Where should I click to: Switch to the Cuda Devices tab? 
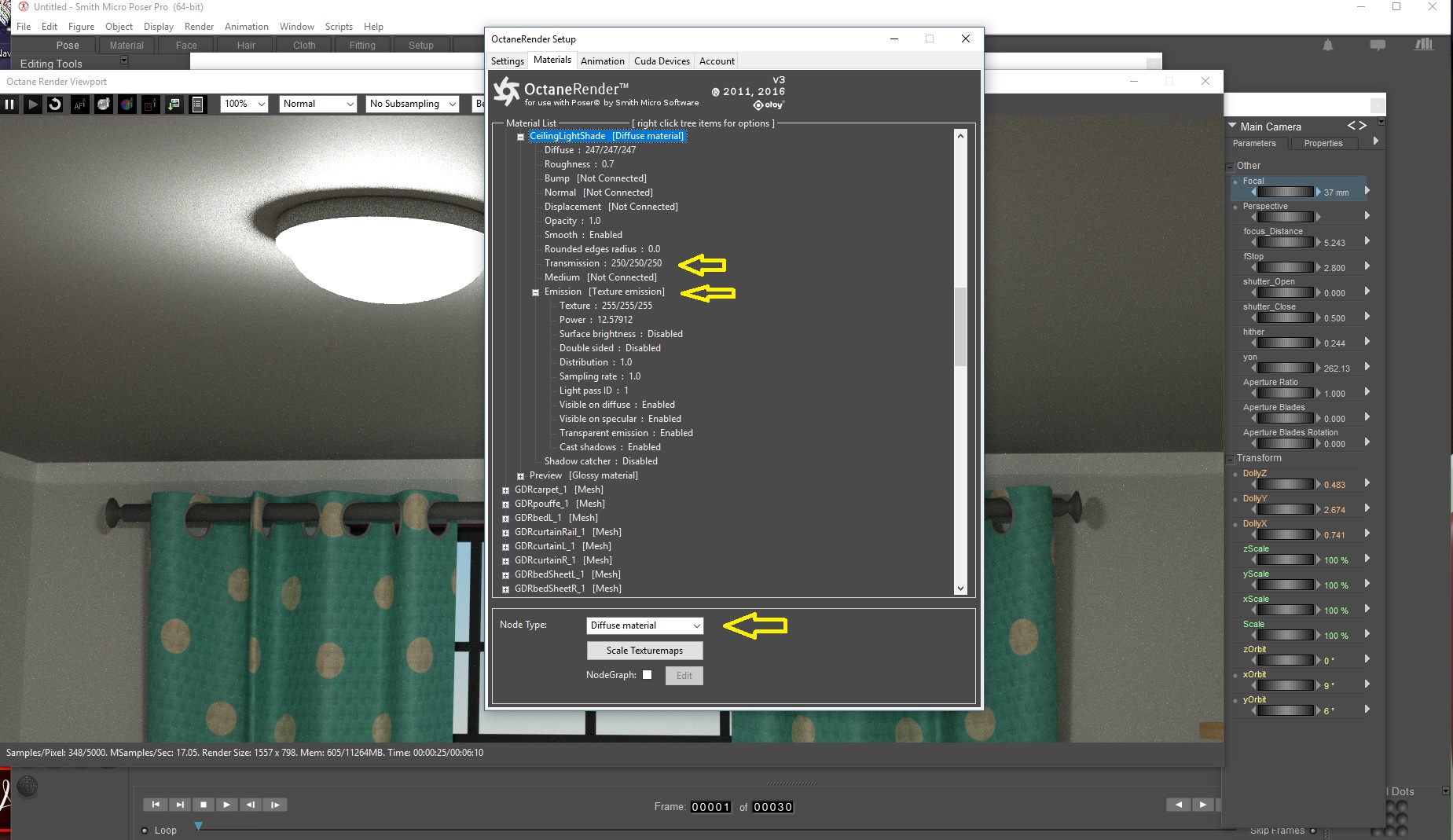tap(662, 61)
